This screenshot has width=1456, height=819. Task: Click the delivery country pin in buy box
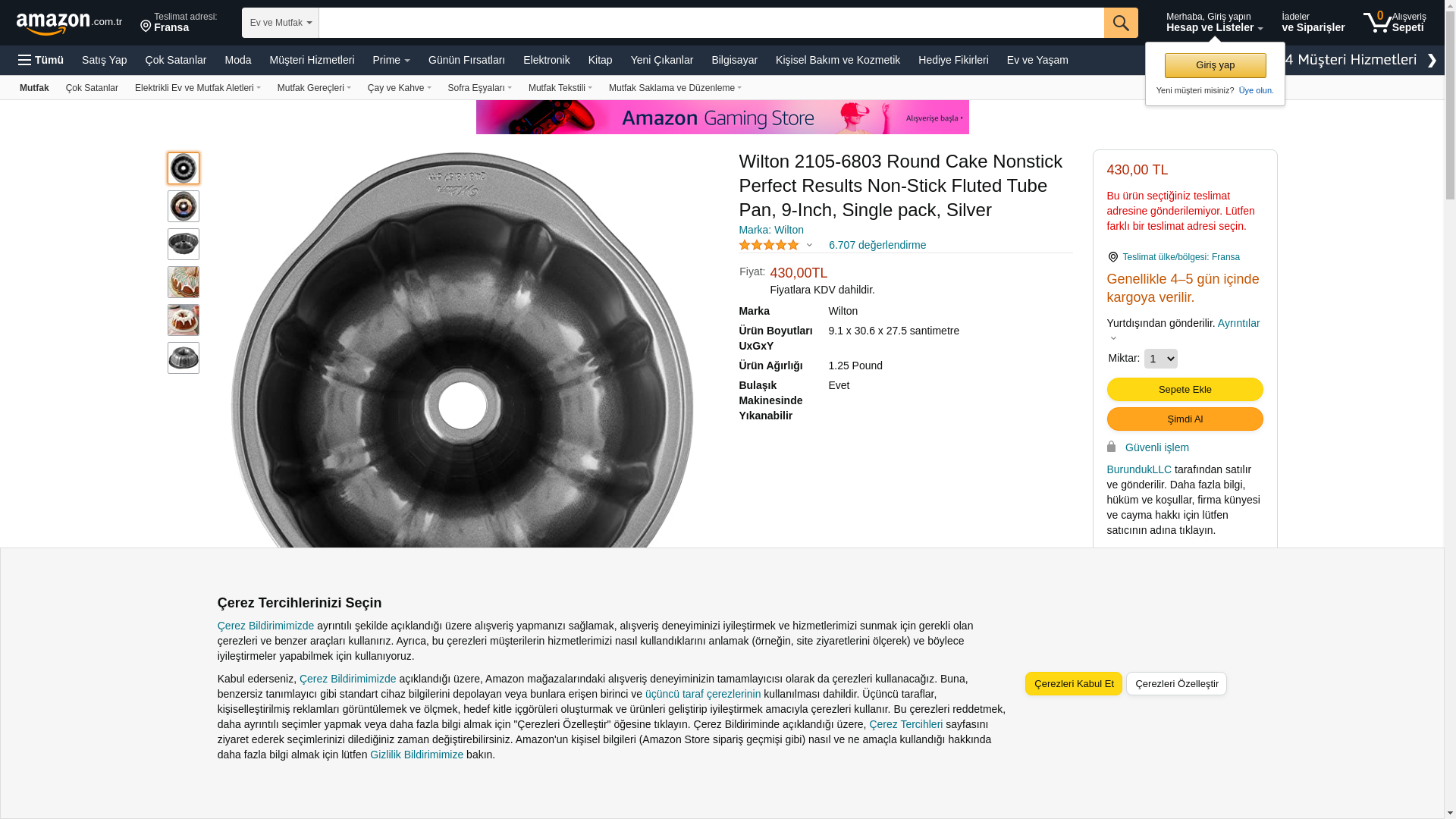click(x=1112, y=257)
